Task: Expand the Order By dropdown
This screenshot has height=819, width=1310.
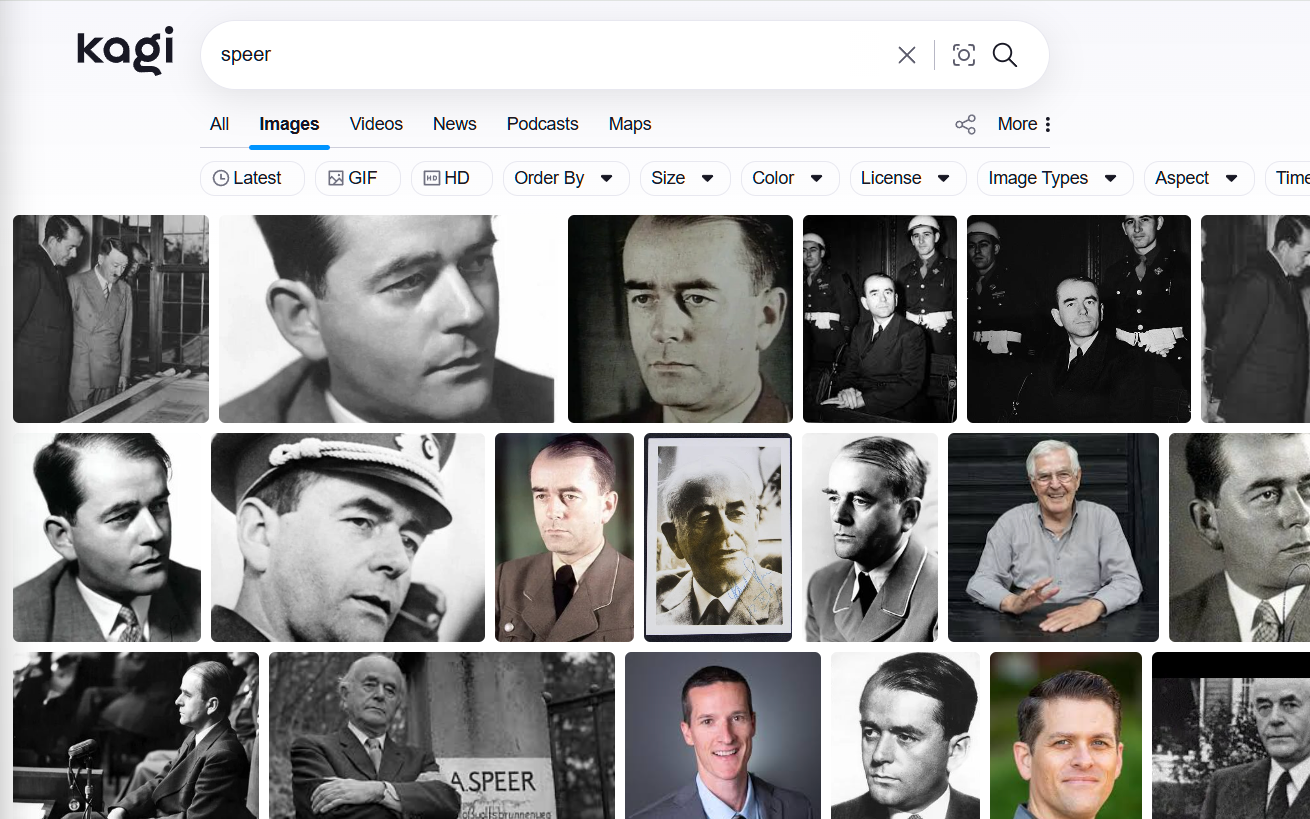Action: pyautogui.click(x=564, y=178)
